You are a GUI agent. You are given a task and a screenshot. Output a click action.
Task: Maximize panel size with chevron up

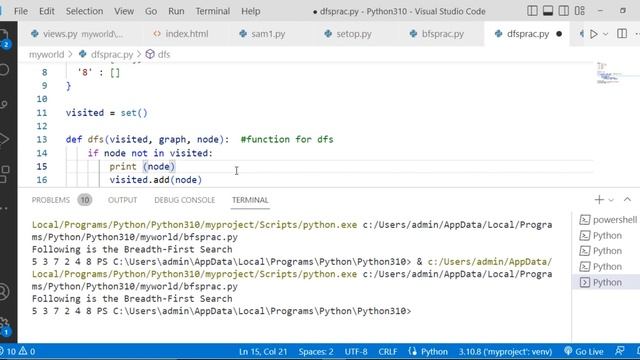(x=627, y=200)
